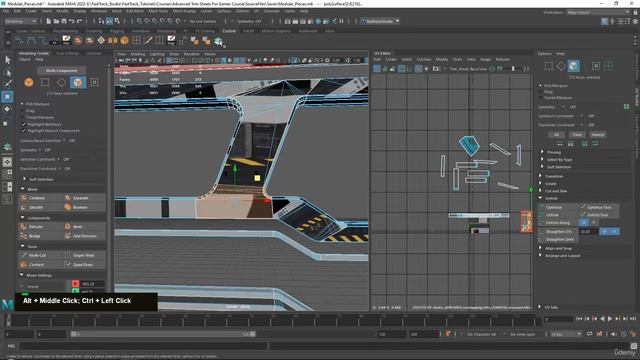
Task: Click the Save Scene icon
Action: click(64, 21)
